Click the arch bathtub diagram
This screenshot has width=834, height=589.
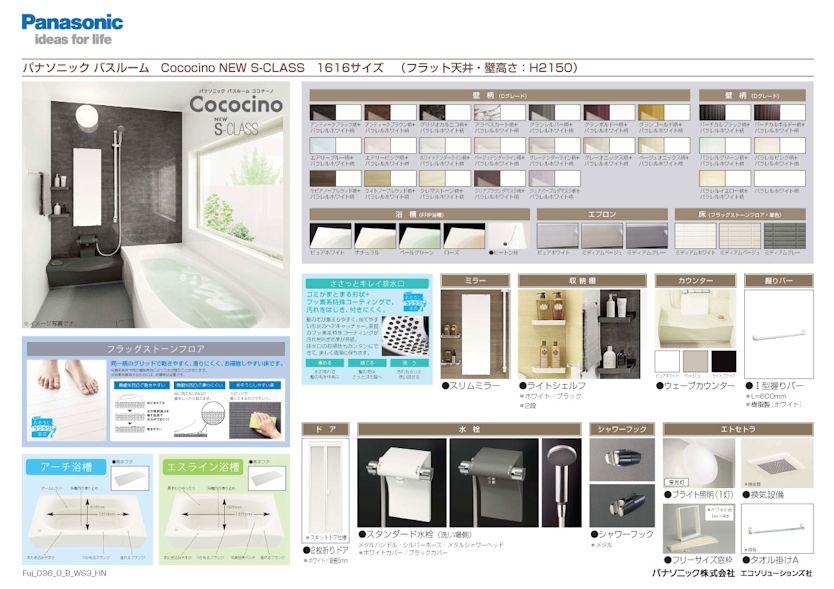(88, 521)
